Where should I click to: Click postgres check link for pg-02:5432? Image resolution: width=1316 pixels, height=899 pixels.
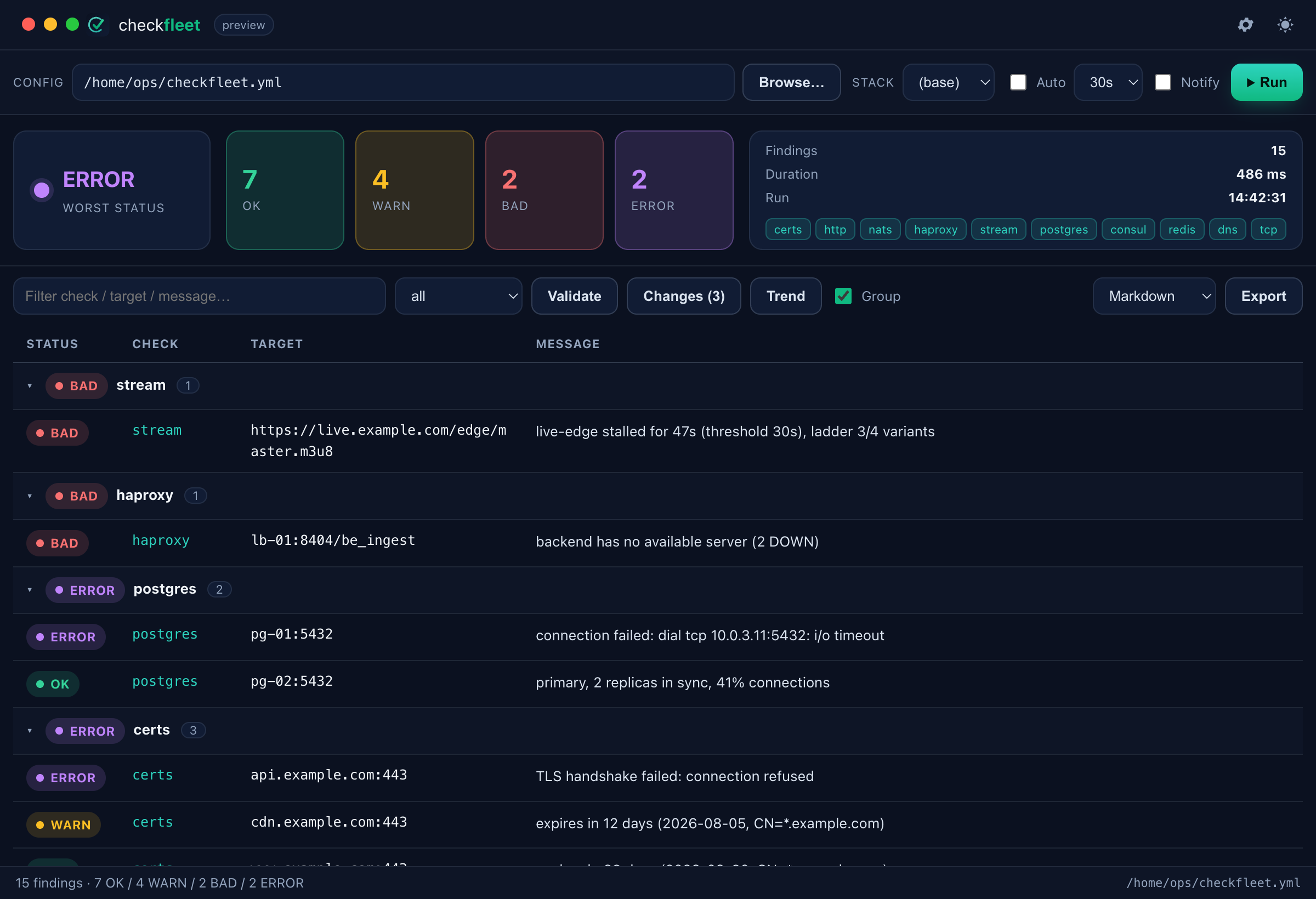pyautogui.click(x=165, y=681)
